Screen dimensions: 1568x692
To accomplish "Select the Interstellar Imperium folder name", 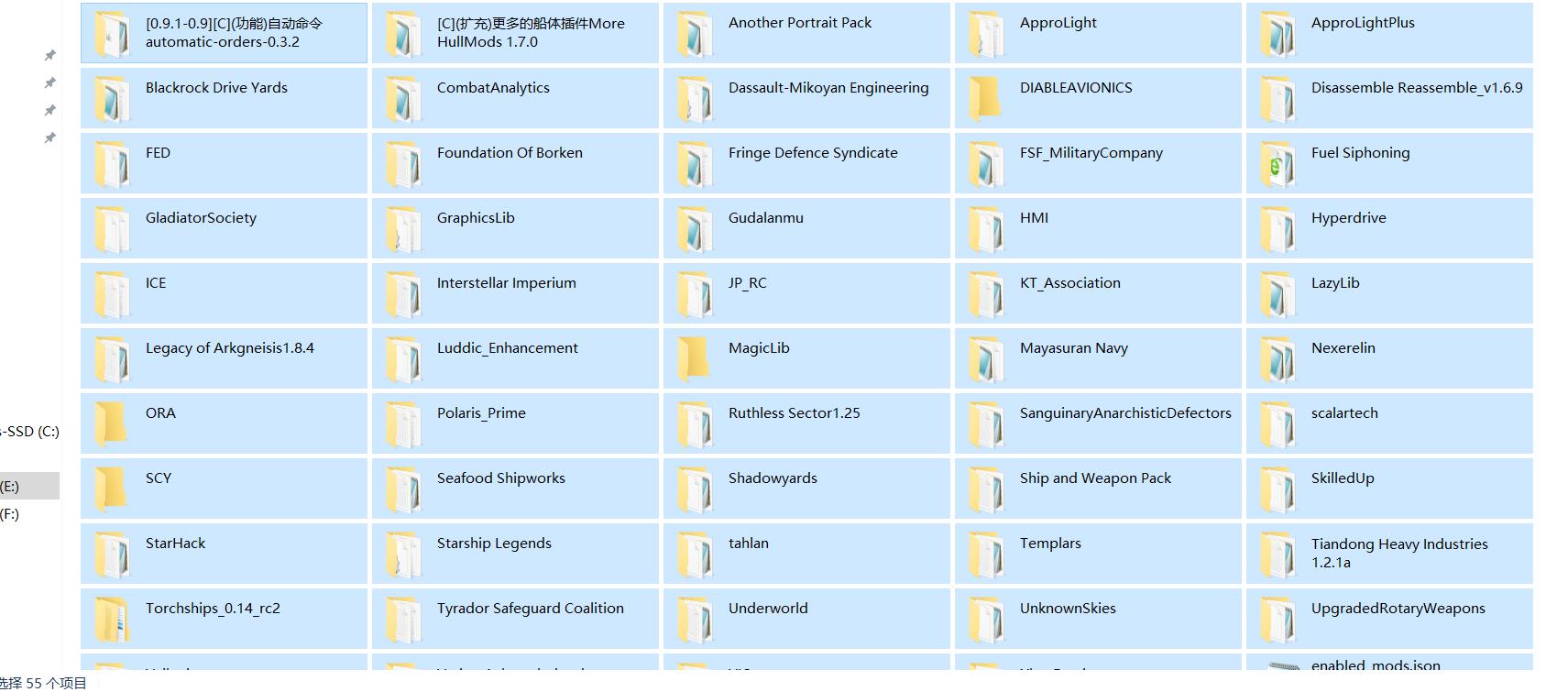I will click(506, 283).
